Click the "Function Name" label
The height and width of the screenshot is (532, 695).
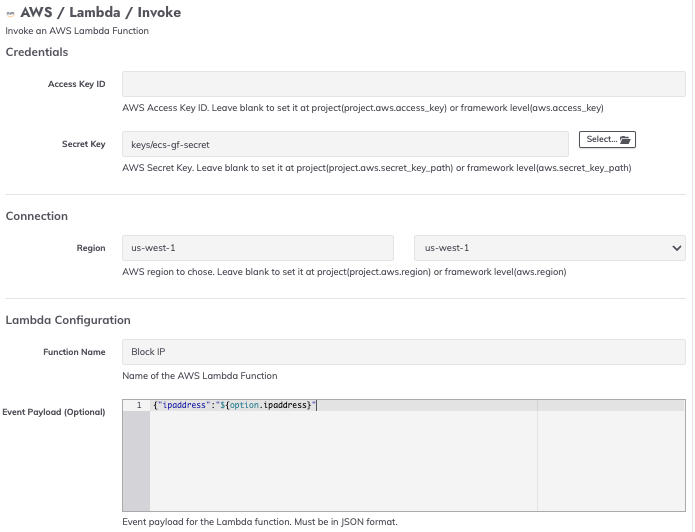74,352
